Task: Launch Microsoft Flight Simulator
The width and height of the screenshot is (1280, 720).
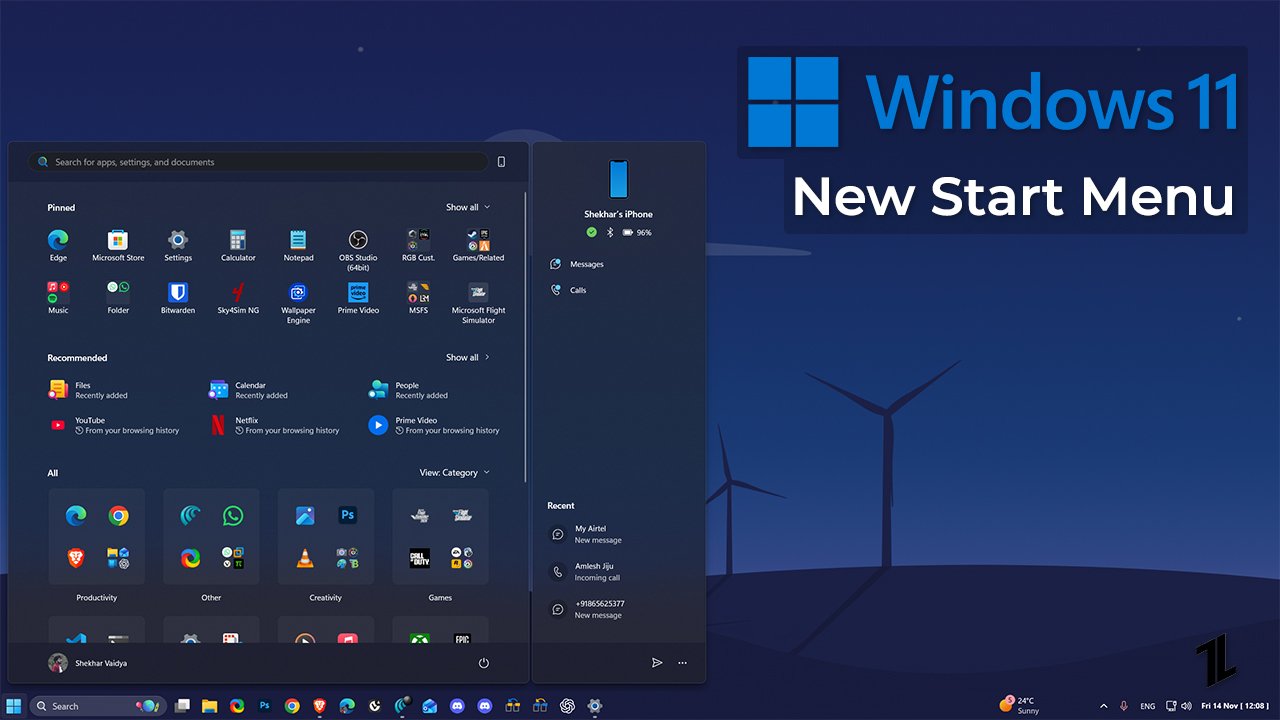Action: coord(478,293)
